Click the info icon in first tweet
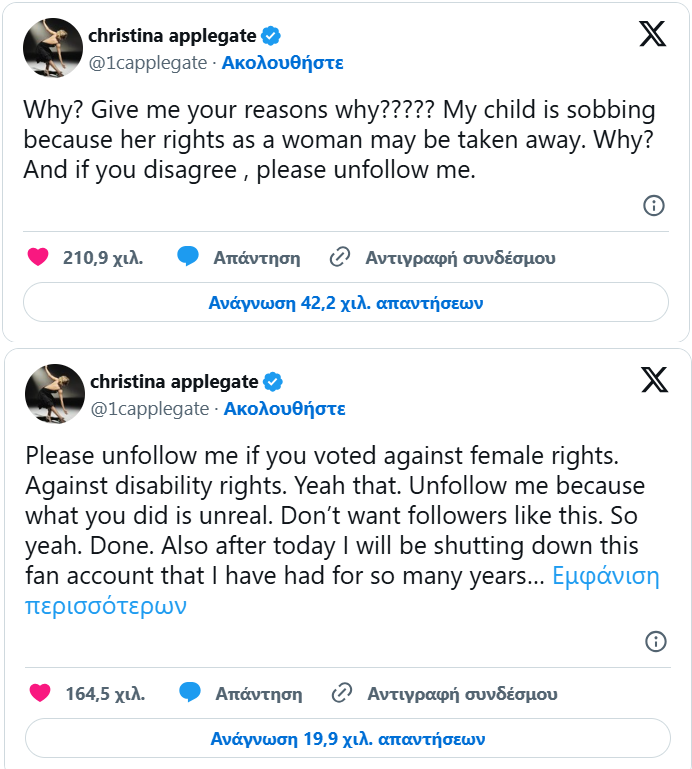This screenshot has height=769, width=692. pyautogui.click(x=654, y=206)
